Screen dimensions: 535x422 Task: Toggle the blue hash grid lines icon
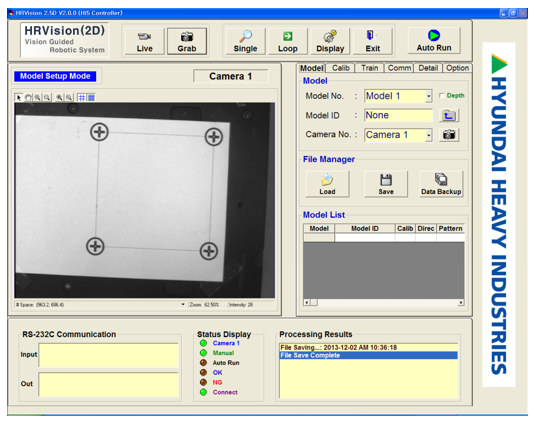(x=82, y=98)
